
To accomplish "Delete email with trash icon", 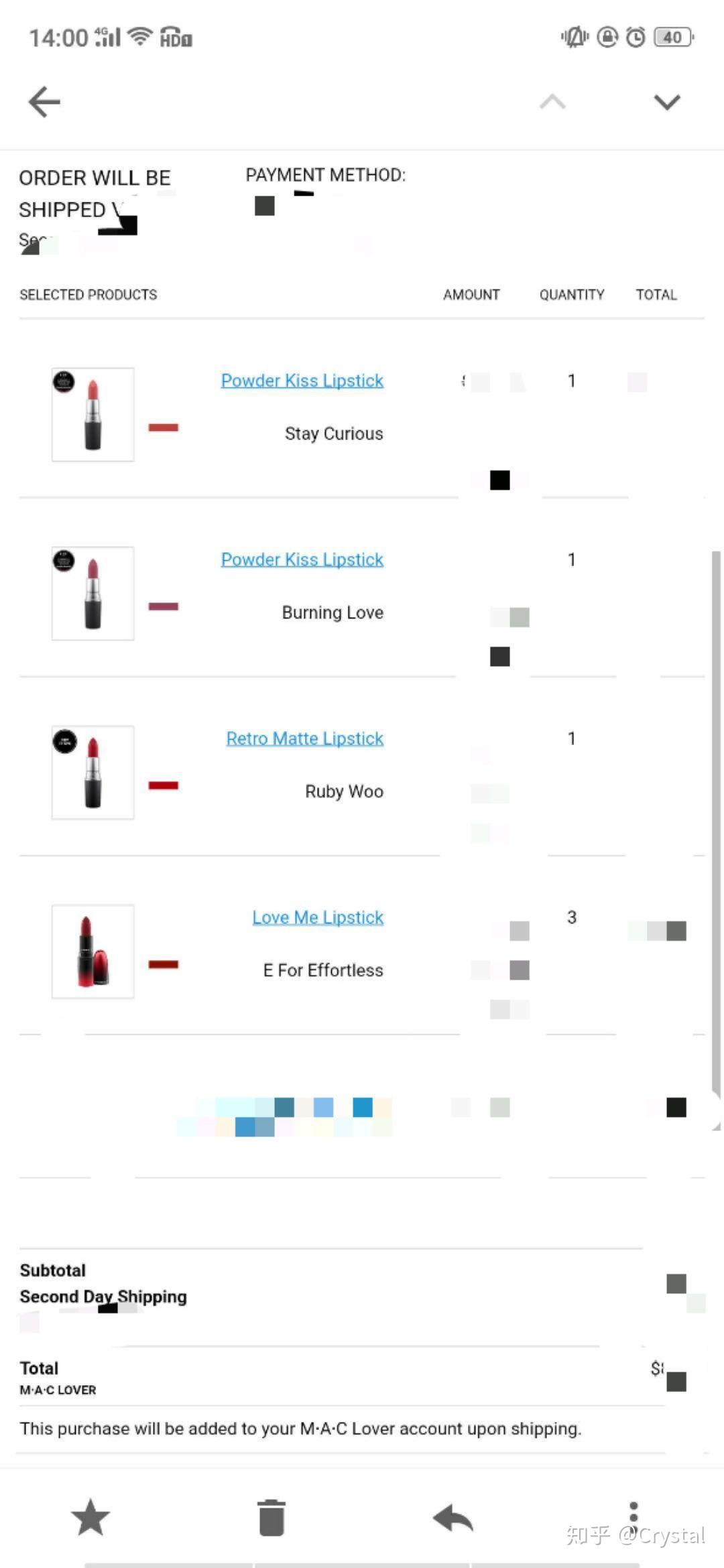I will pyautogui.click(x=271, y=1517).
